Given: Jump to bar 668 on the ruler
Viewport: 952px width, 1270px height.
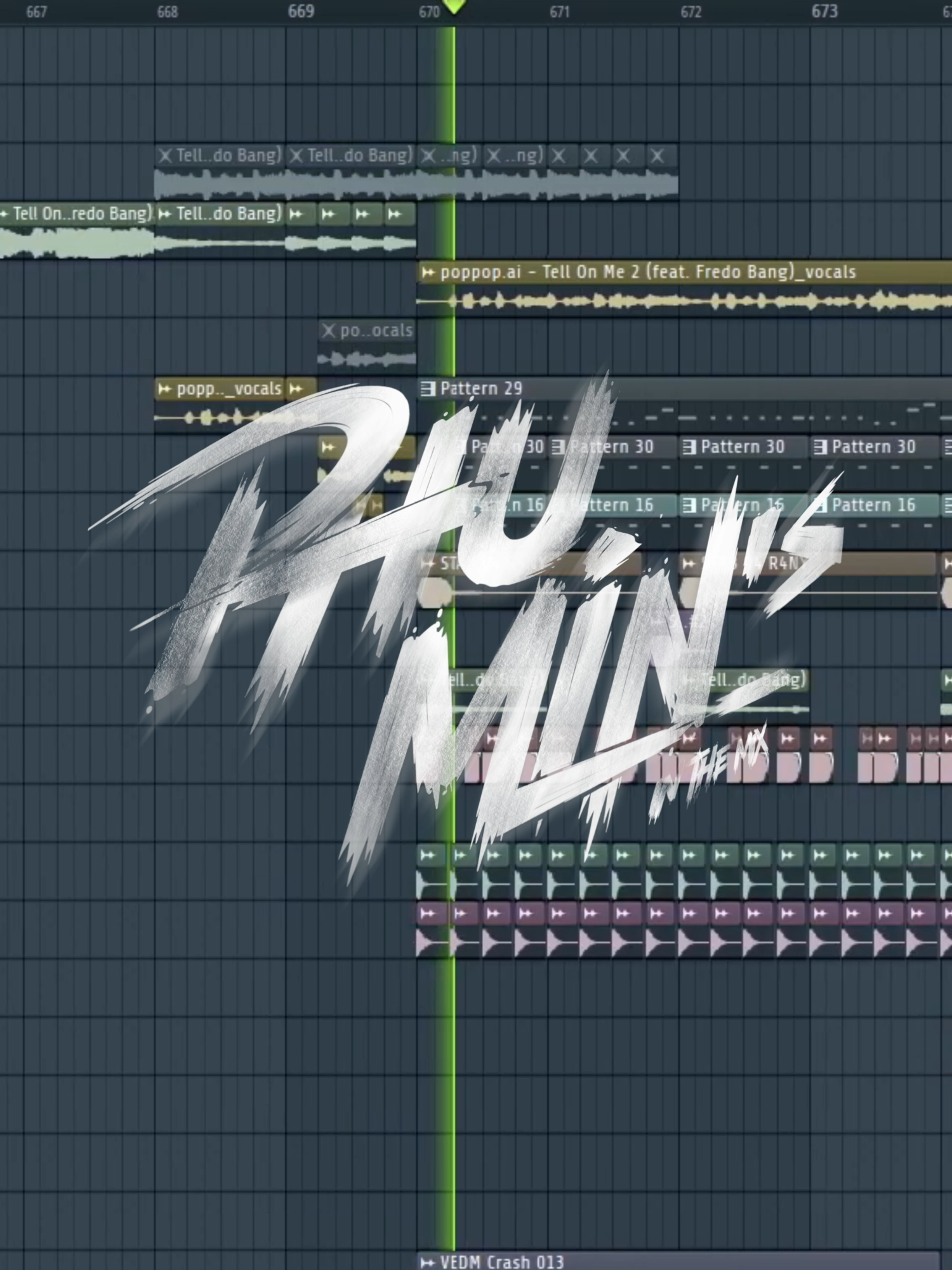Looking at the screenshot, I should tap(168, 12).
